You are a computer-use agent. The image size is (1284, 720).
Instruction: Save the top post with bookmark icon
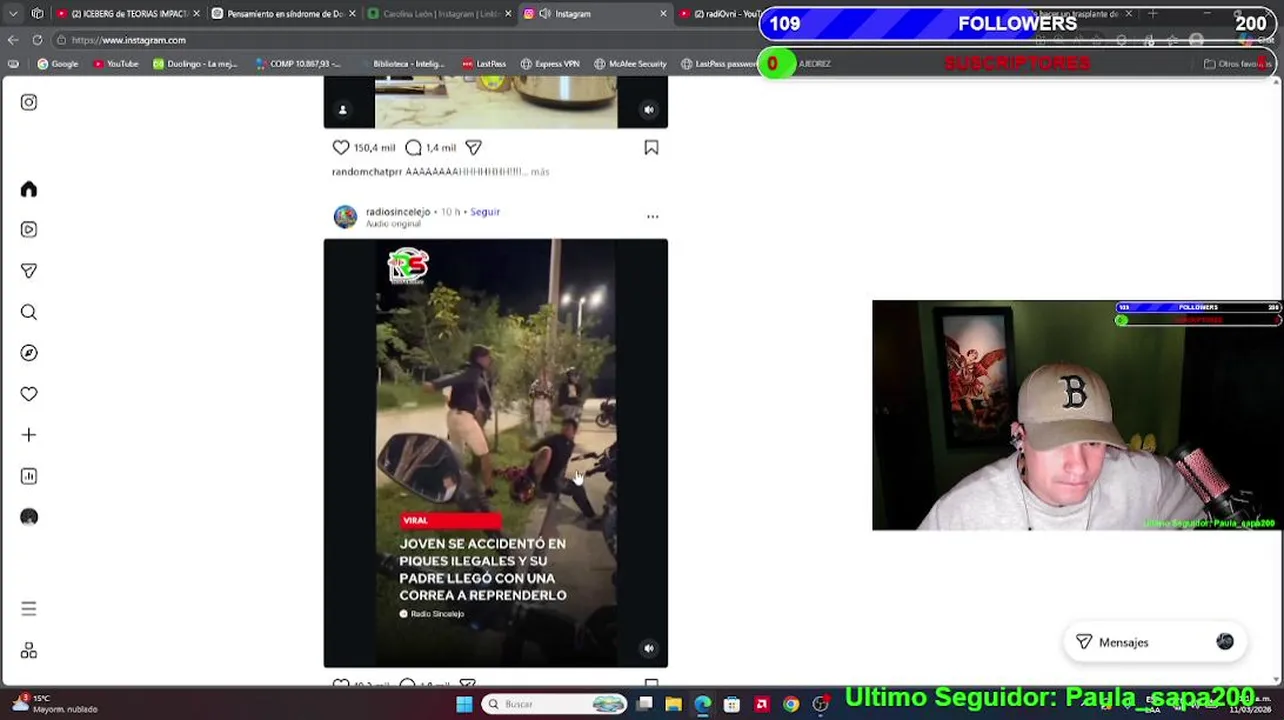coord(651,147)
